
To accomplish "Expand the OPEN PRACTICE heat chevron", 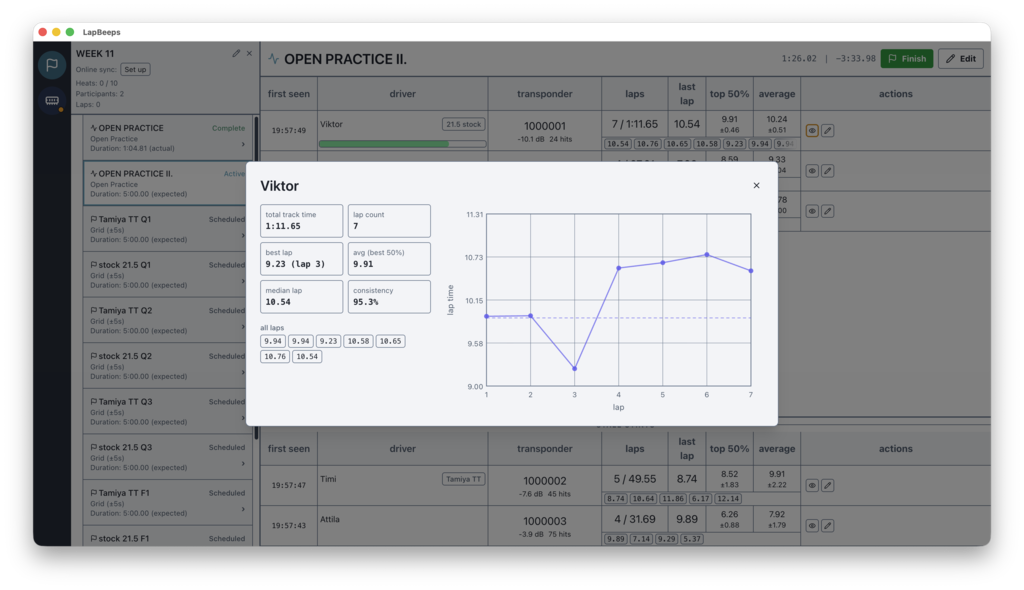I will [243, 144].
